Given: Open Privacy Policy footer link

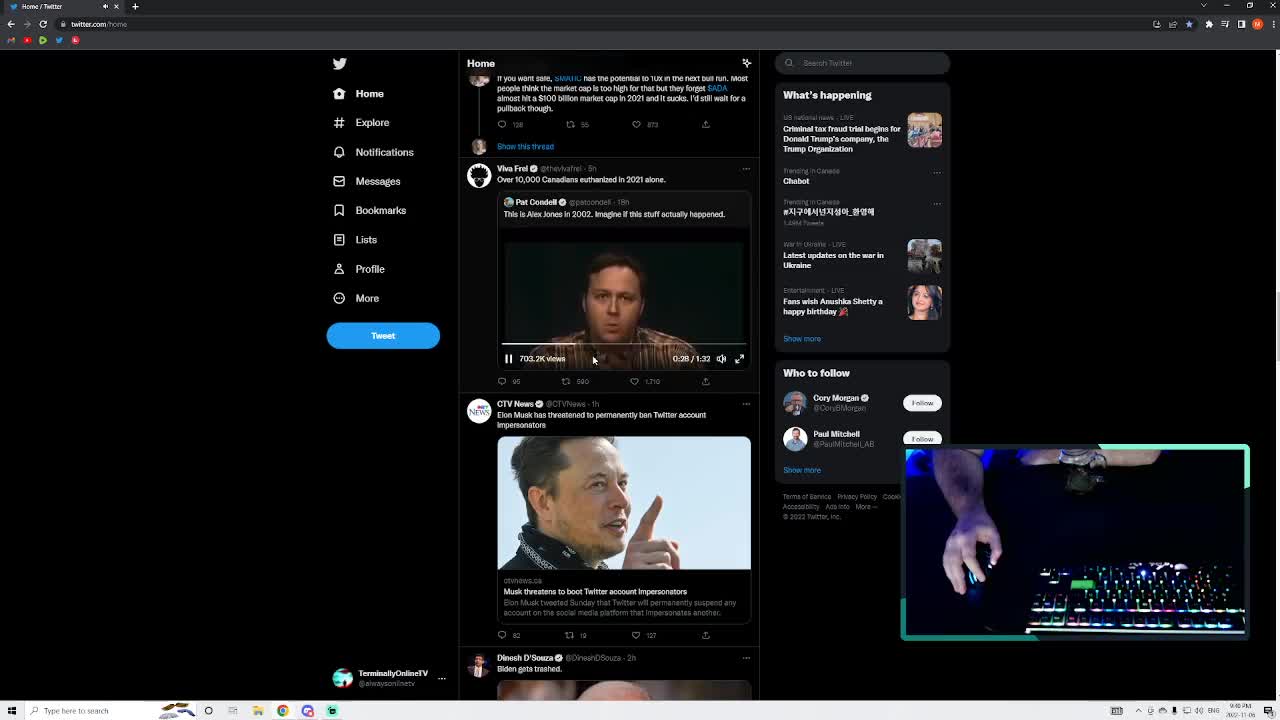Looking at the screenshot, I should 857,497.
